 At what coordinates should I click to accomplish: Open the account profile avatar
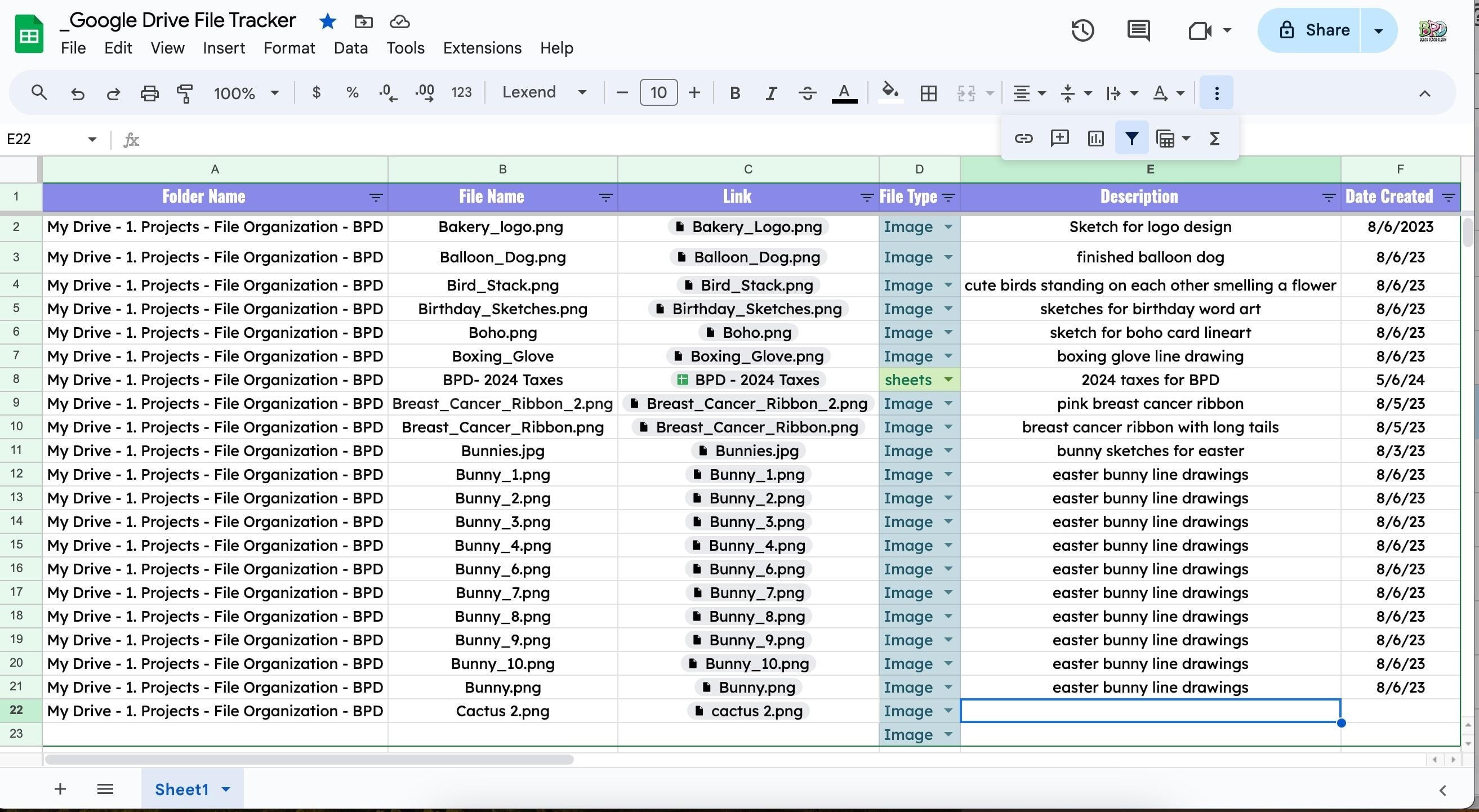tap(1432, 30)
